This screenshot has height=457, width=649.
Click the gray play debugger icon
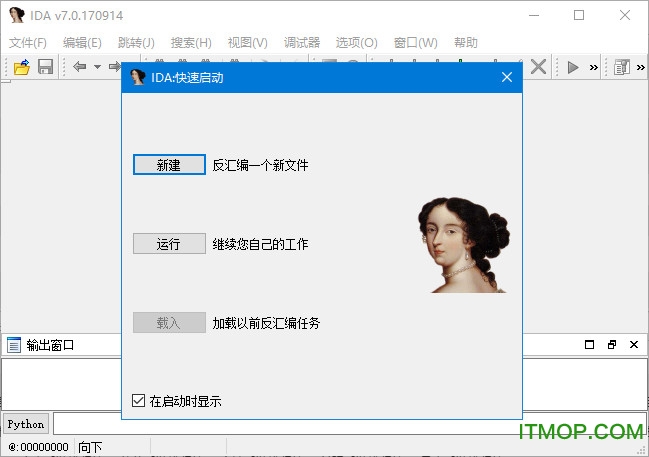pyautogui.click(x=573, y=67)
